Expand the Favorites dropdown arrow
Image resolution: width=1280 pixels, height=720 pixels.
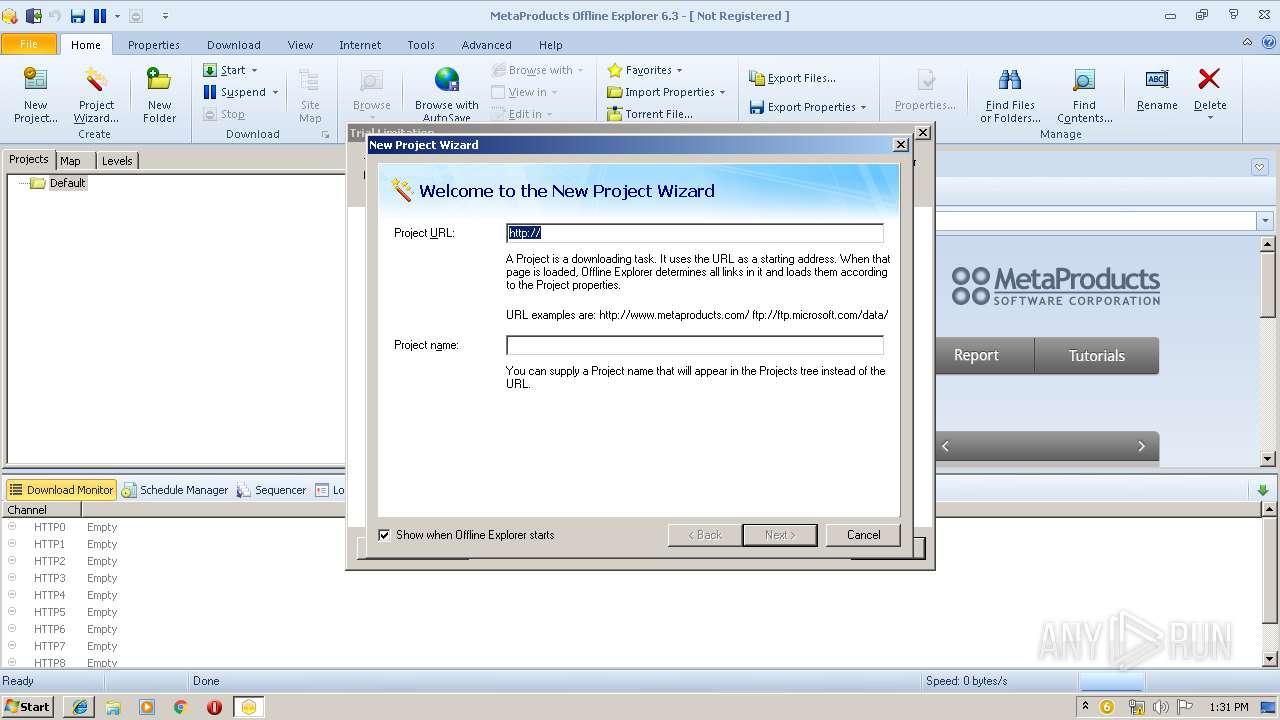679,71
